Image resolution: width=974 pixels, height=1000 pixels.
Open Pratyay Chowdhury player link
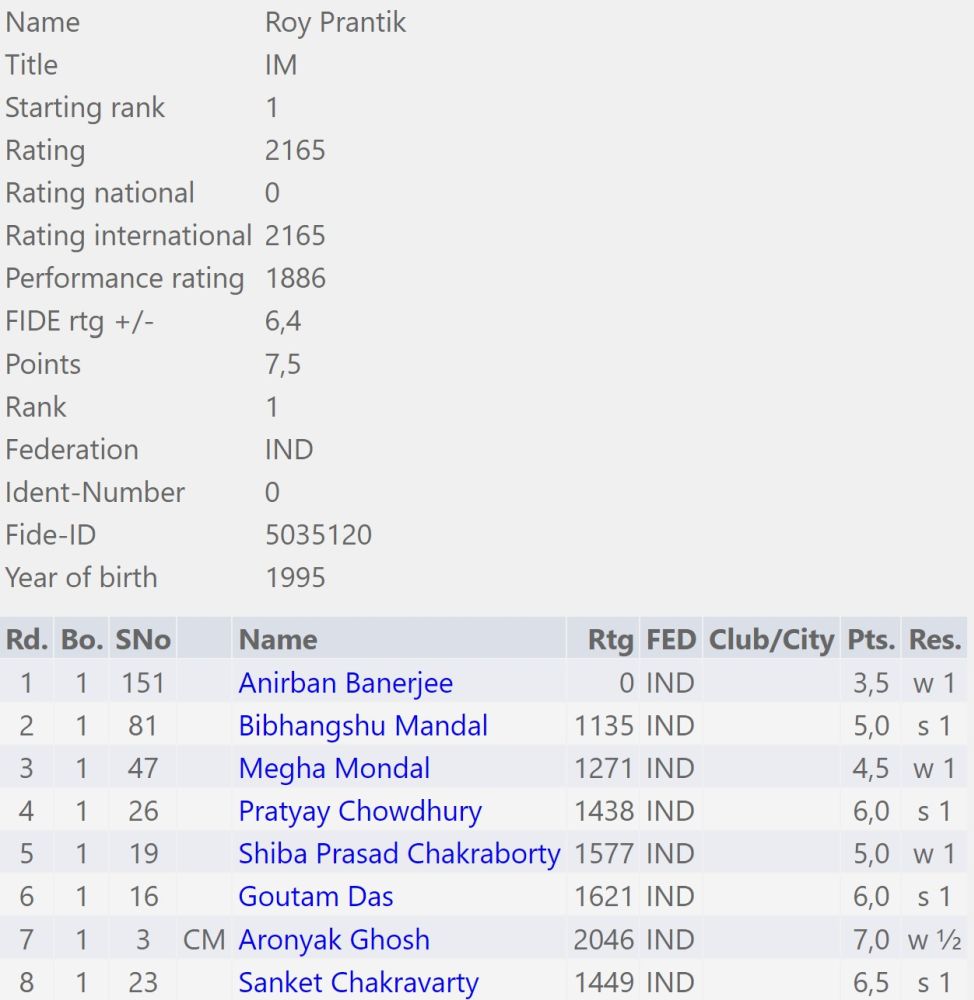pos(360,811)
